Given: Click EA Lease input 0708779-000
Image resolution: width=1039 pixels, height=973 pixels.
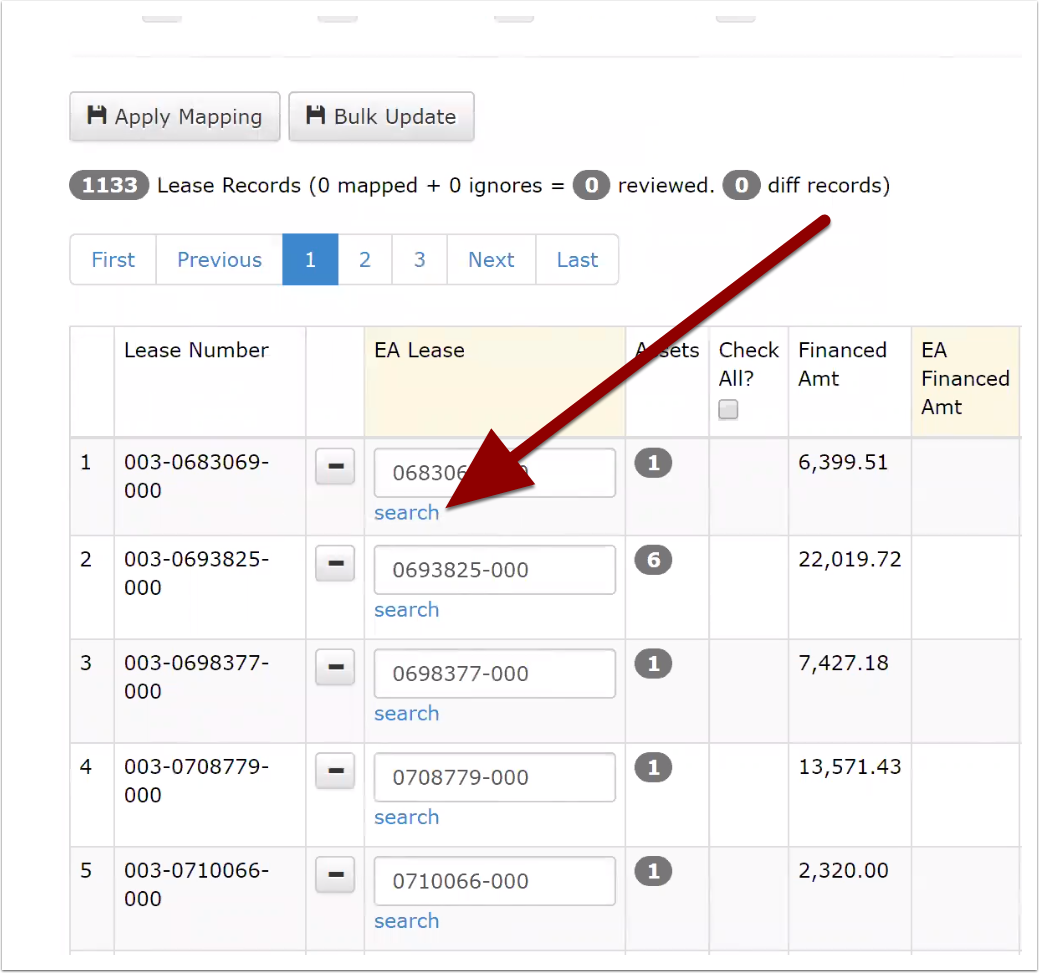Looking at the screenshot, I should click(494, 777).
